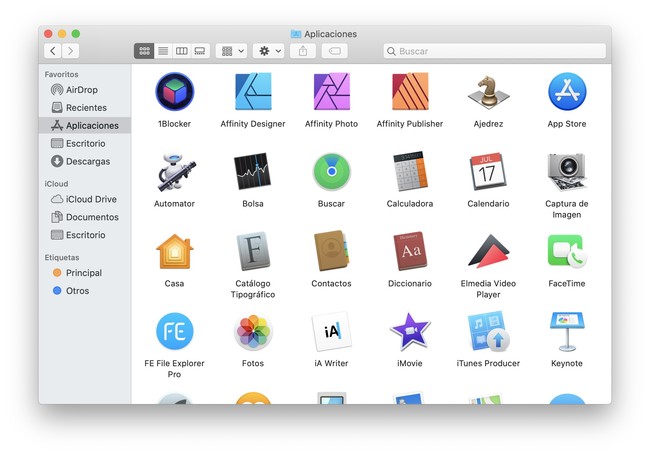This screenshot has height=455, width=650.
Task: Open Escritorio under iCloud
Action: tap(85, 235)
